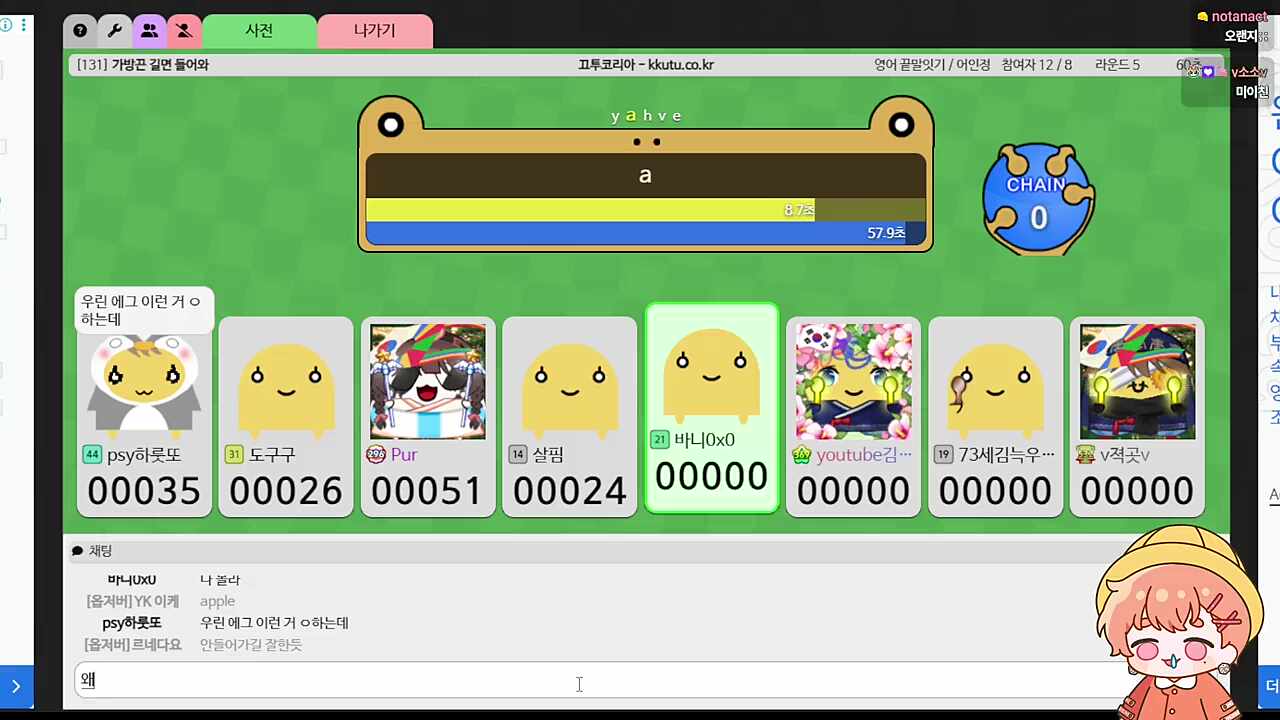Focus the chat input field
Screen dimensions: 1280x720
pyautogui.click(x=600, y=680)
